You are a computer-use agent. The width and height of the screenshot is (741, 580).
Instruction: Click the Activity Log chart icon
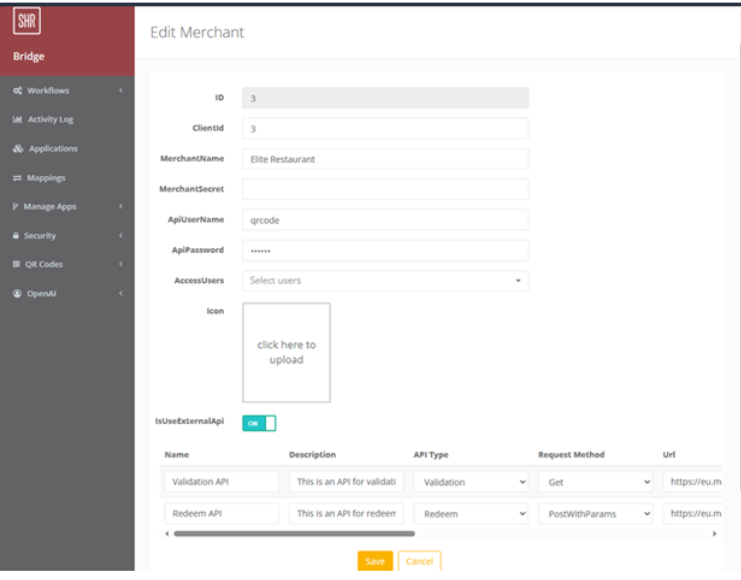point(17,119)
